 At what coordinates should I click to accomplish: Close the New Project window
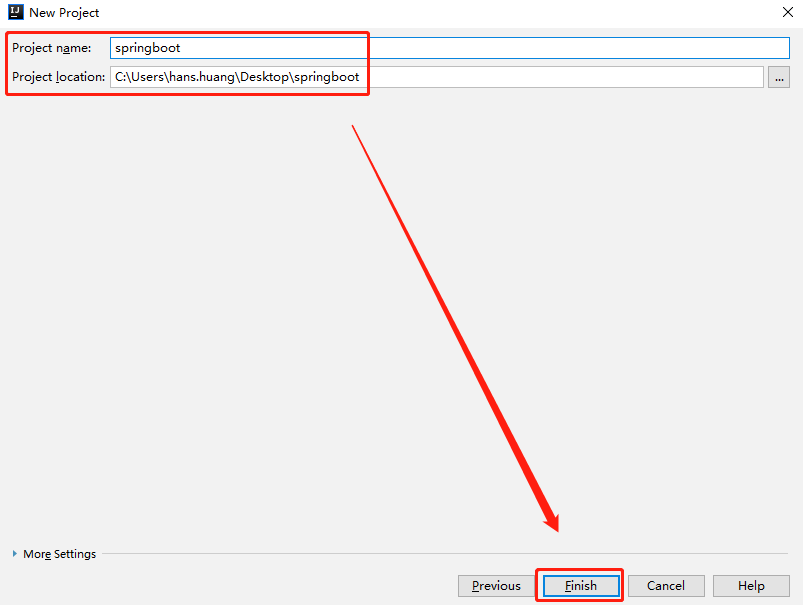[788, 12]
